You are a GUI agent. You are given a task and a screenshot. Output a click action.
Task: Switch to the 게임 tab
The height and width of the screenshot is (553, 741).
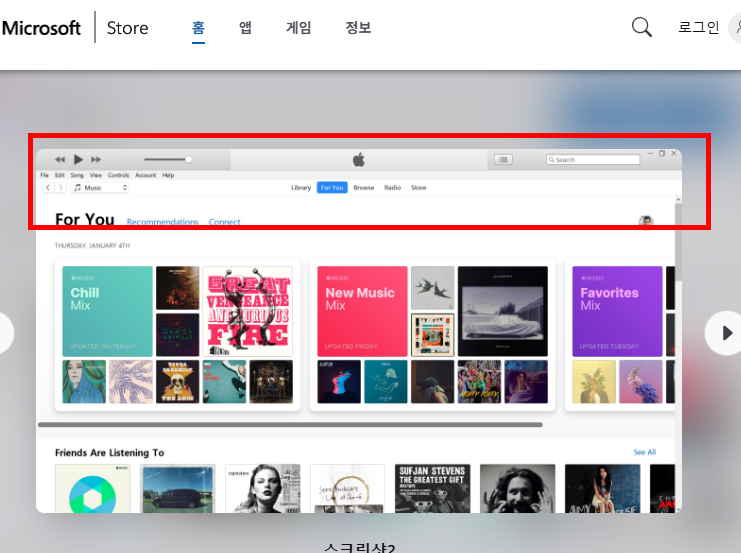[x=299, y=27]
